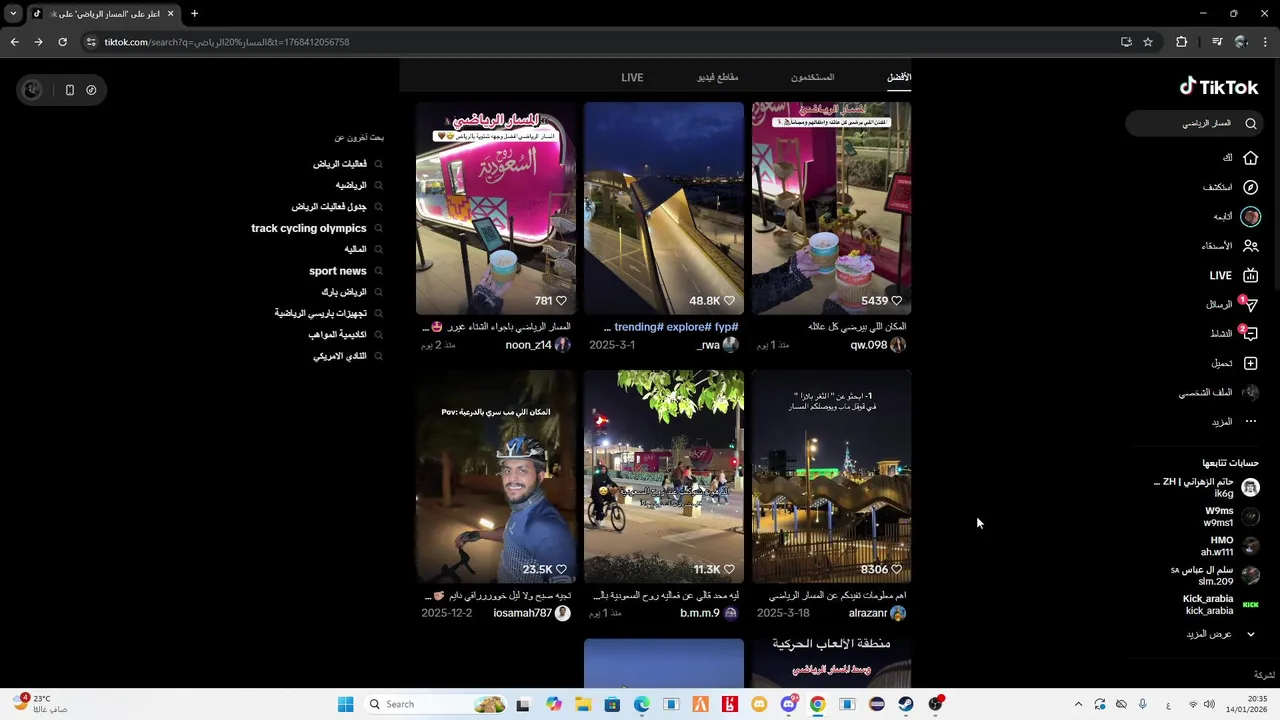Open File Explorer from the taskbar
1280x720 pixels.
583,705
